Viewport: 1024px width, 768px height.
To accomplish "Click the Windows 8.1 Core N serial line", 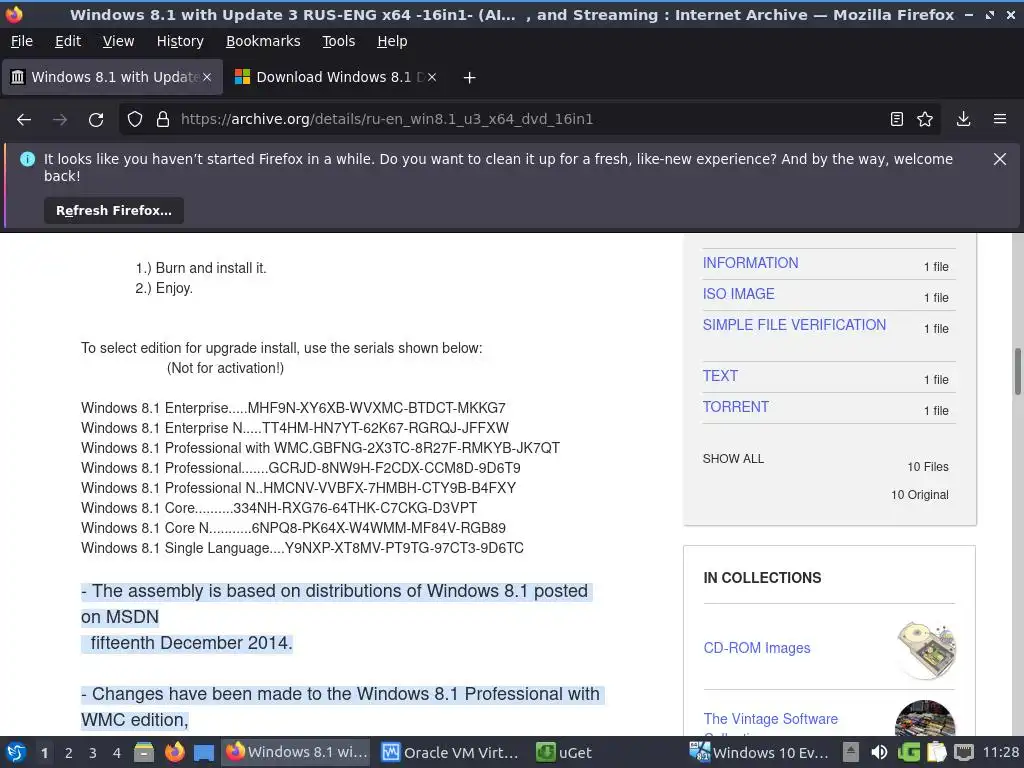I will pyautogui.click(x=293, y=528).
